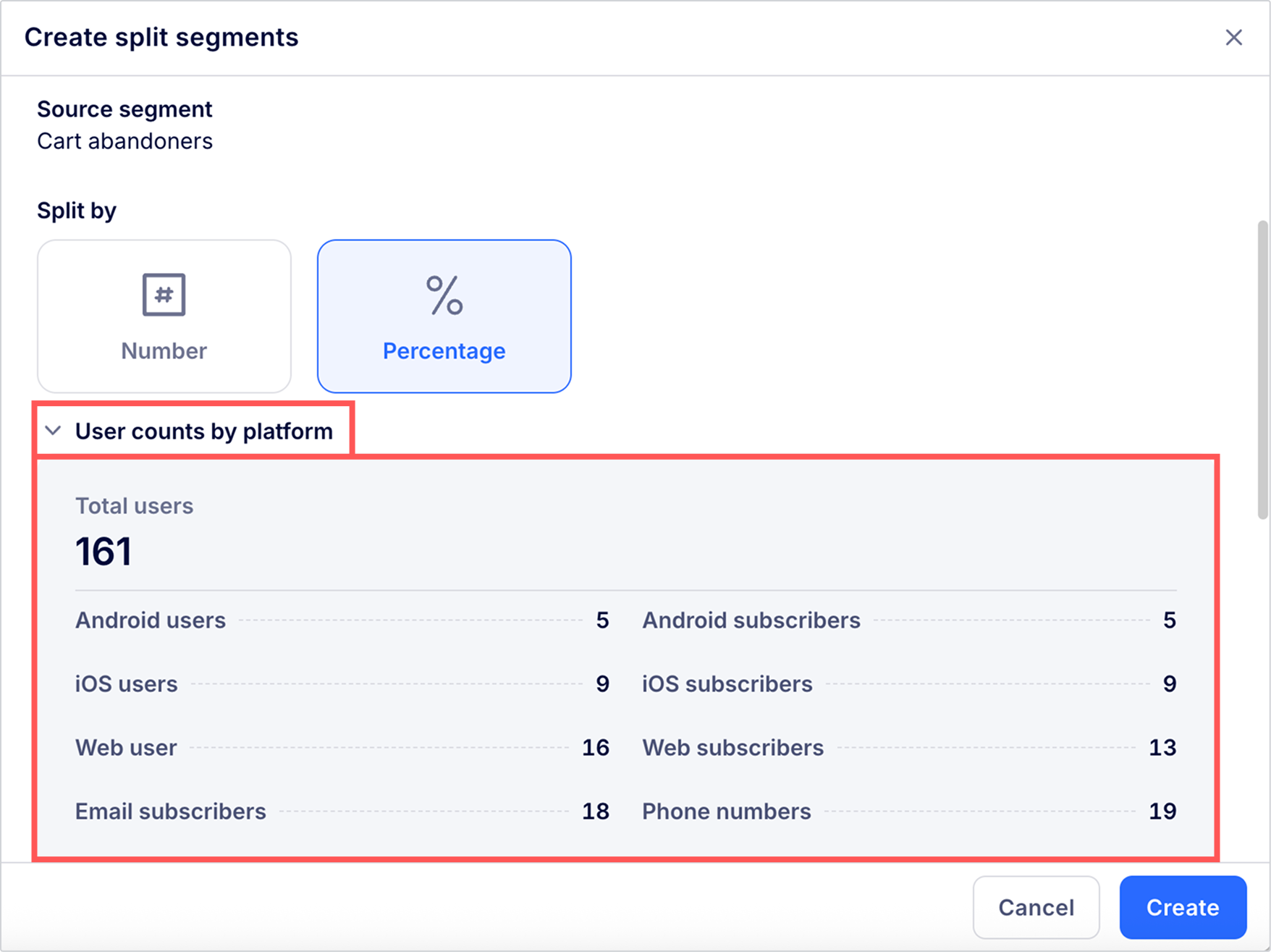Click the iOS users row label
The width and height of the screenshot is (1271, 952).
[x=127, y=684]
